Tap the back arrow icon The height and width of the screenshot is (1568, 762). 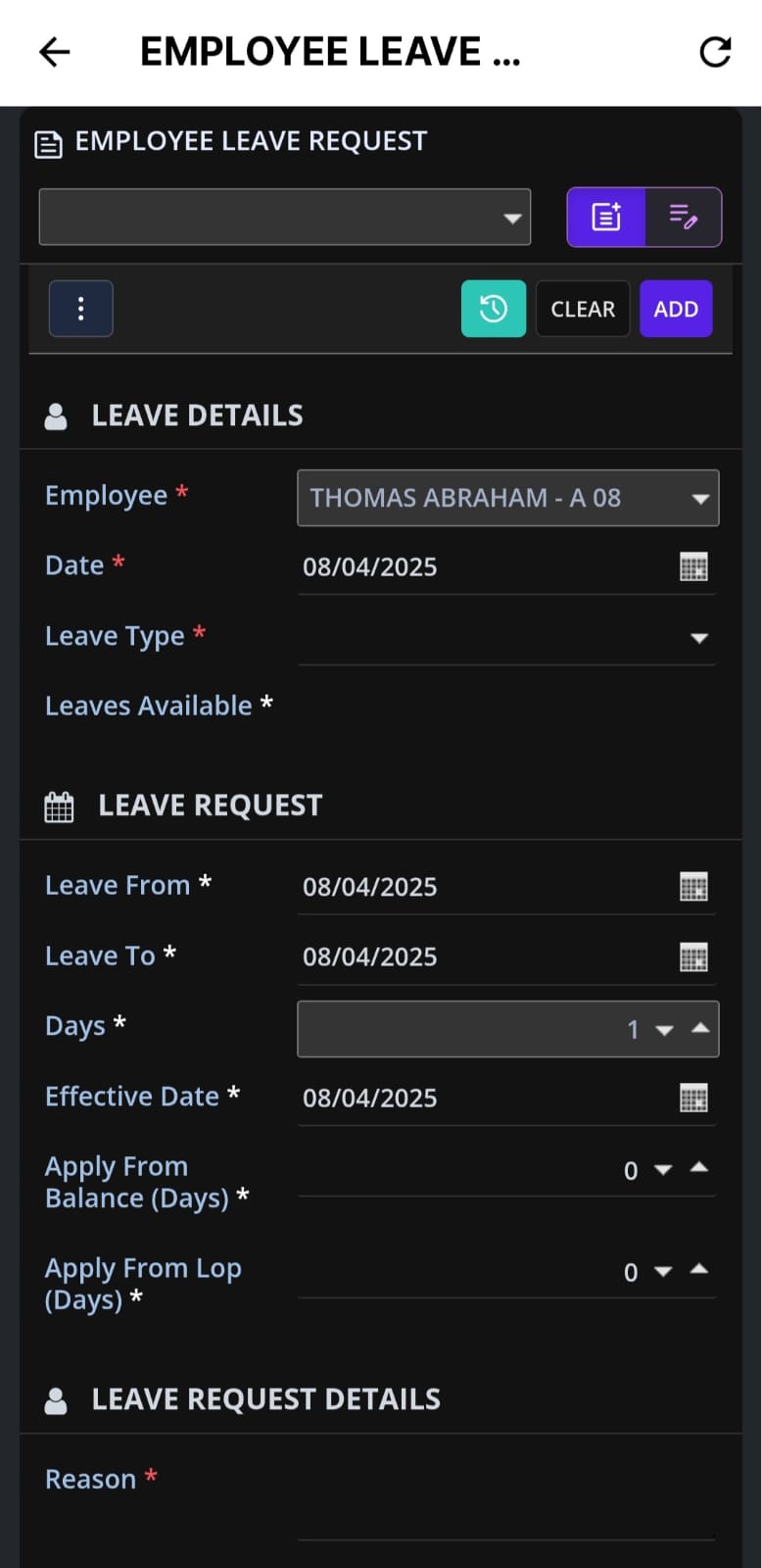pos(55,52)
